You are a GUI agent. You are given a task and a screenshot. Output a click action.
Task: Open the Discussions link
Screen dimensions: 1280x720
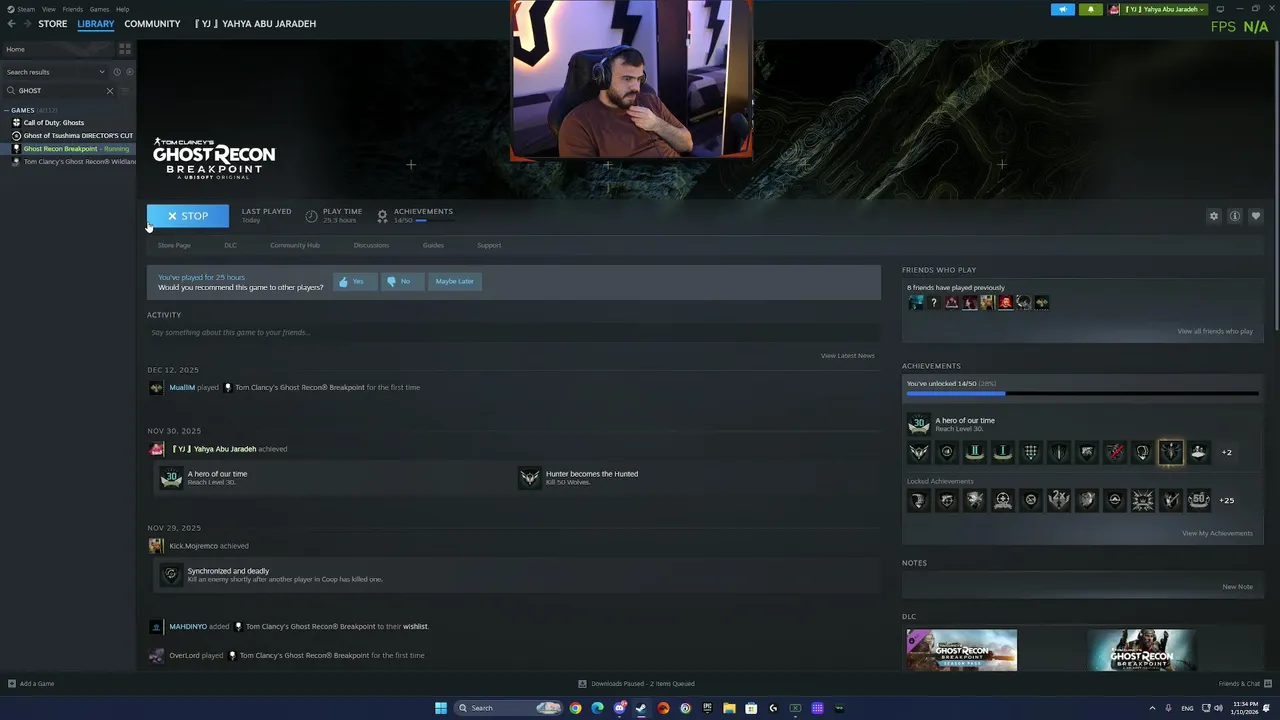pyautogui.click(x=371, y=245)
